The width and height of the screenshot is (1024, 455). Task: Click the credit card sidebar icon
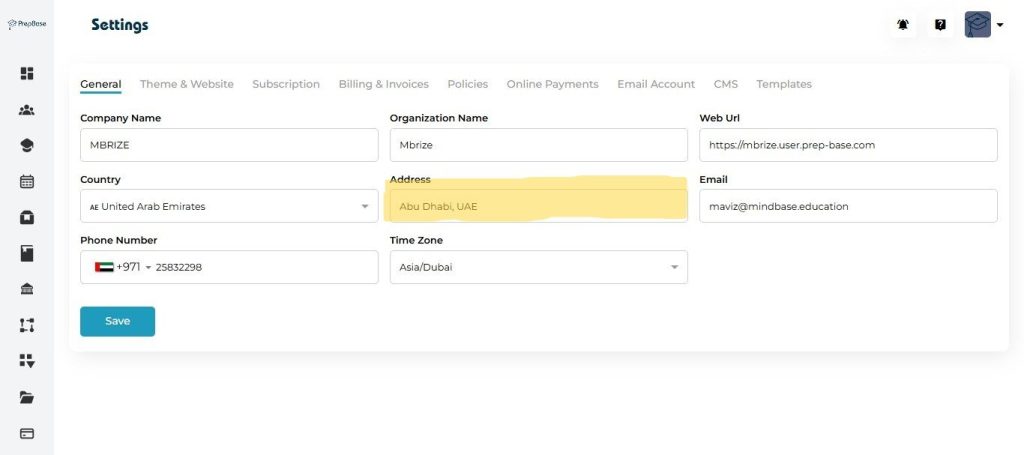[x=27, y=433]
